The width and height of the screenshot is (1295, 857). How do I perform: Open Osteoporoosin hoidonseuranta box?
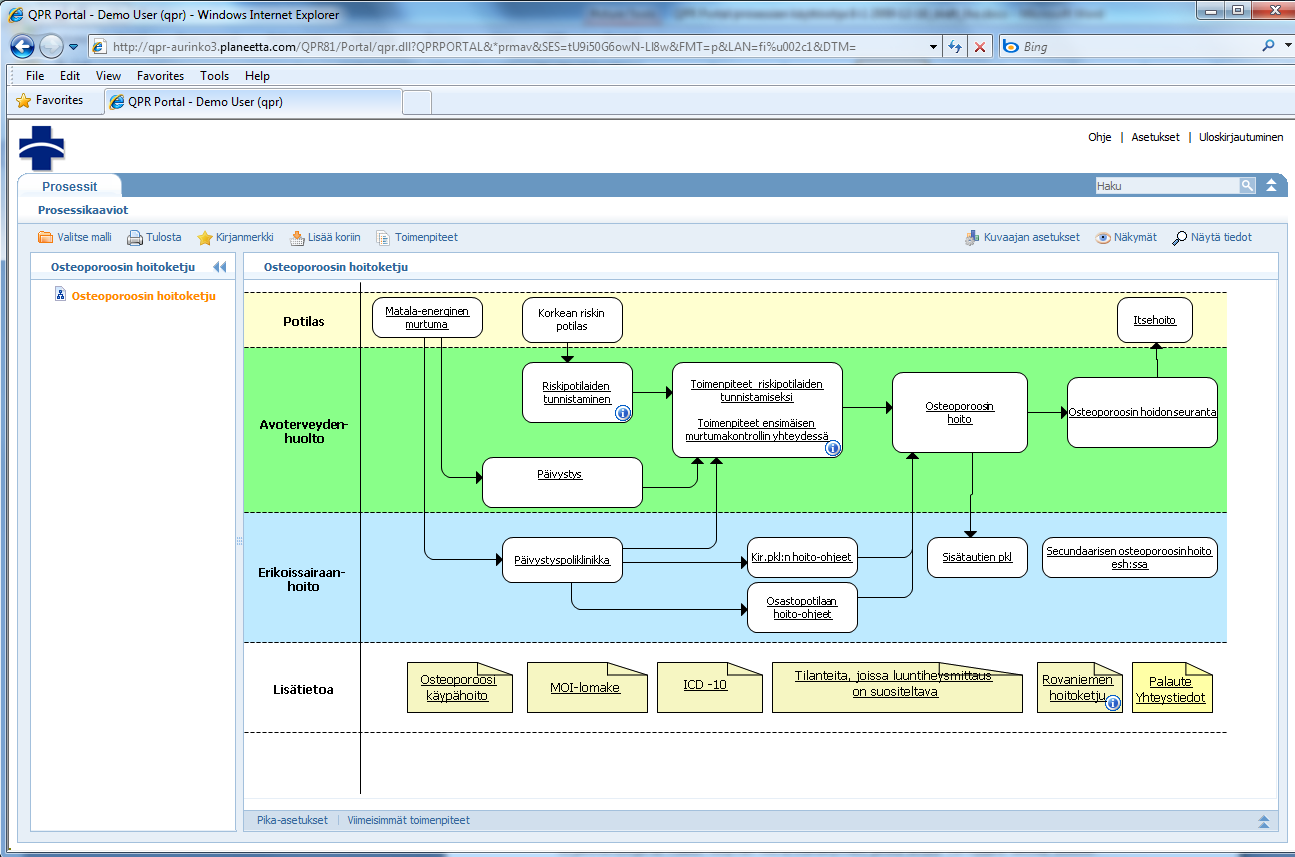point(1142,412)
